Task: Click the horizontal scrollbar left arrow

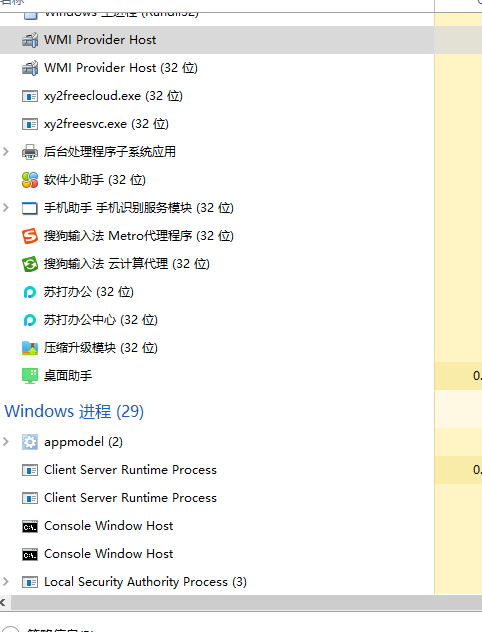Action: point(4,603)
